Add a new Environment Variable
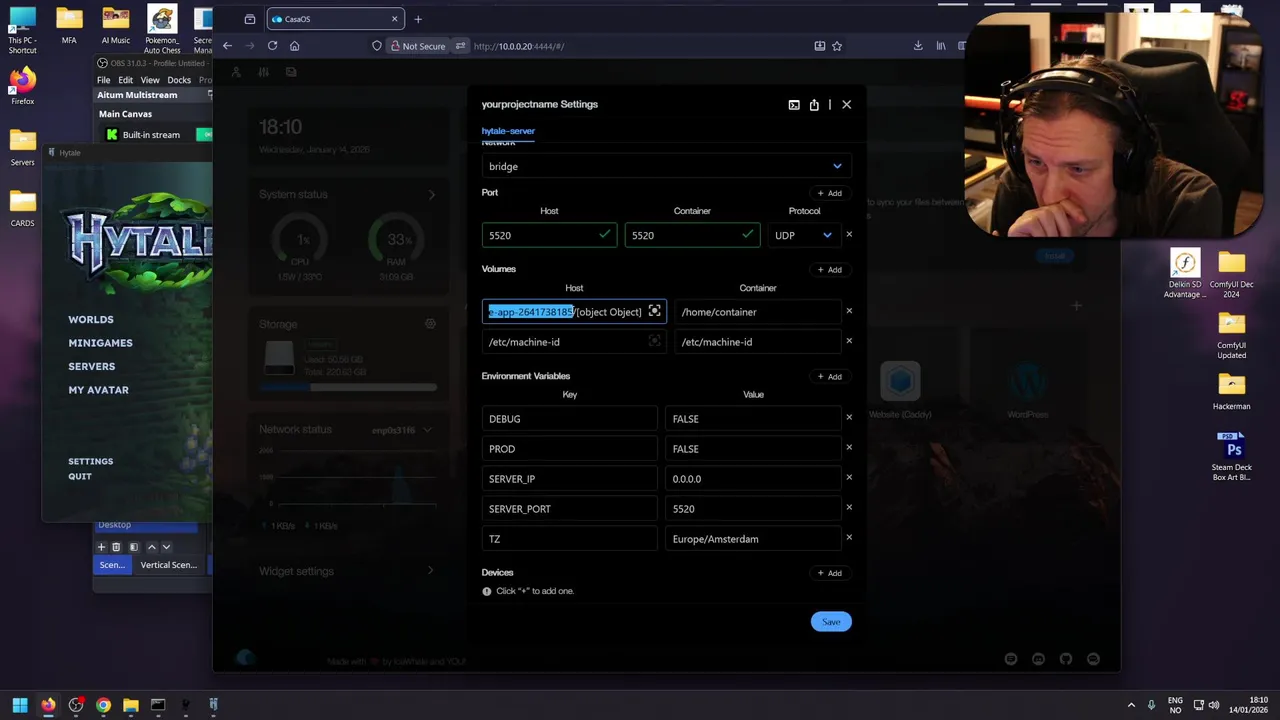The image size is (1280, 720). point(829,377)
